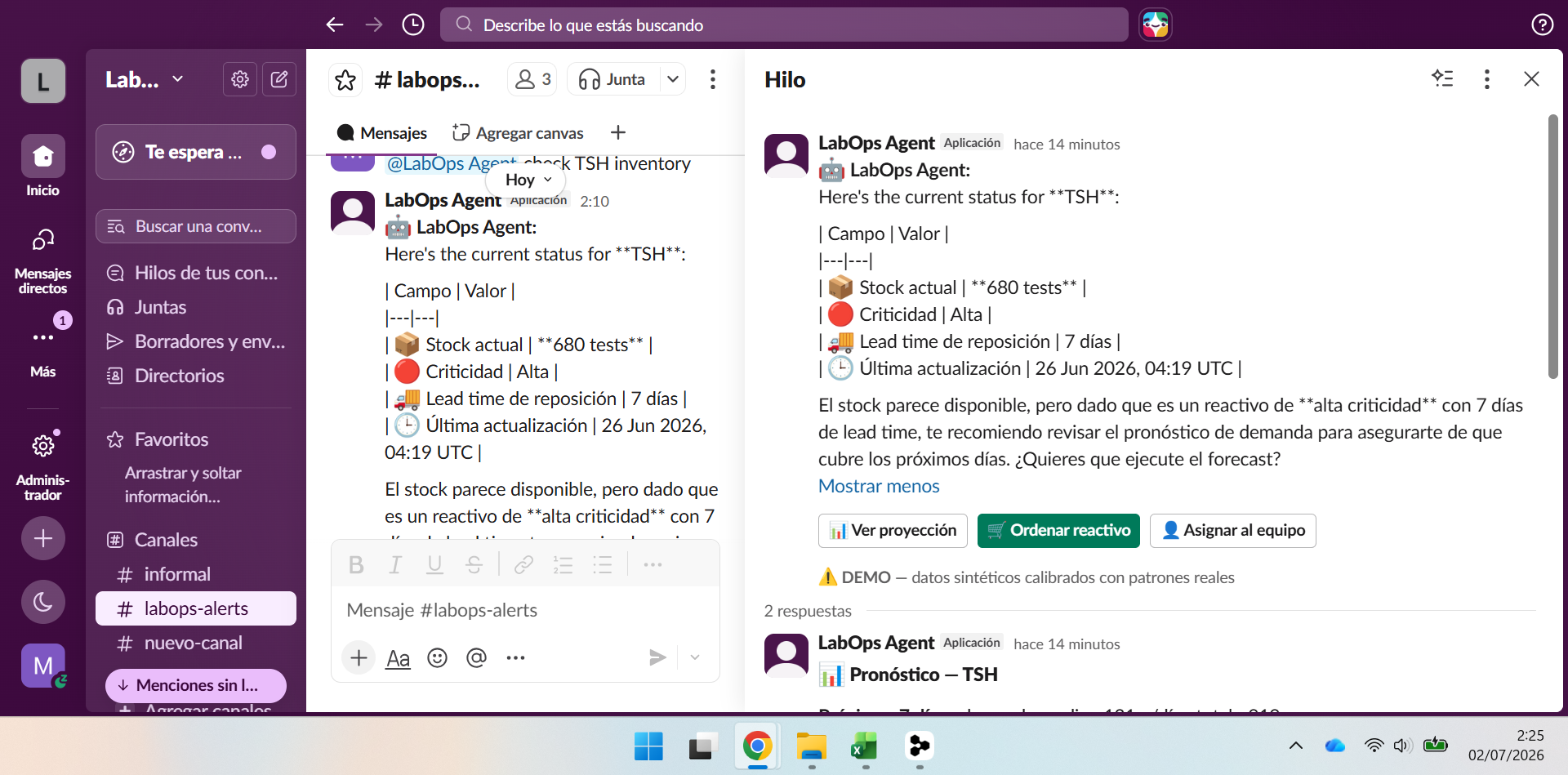This screenshot has height=775, width=1568.
Task: Open Hilos de tus conversaciones
Action: point(196,273)
